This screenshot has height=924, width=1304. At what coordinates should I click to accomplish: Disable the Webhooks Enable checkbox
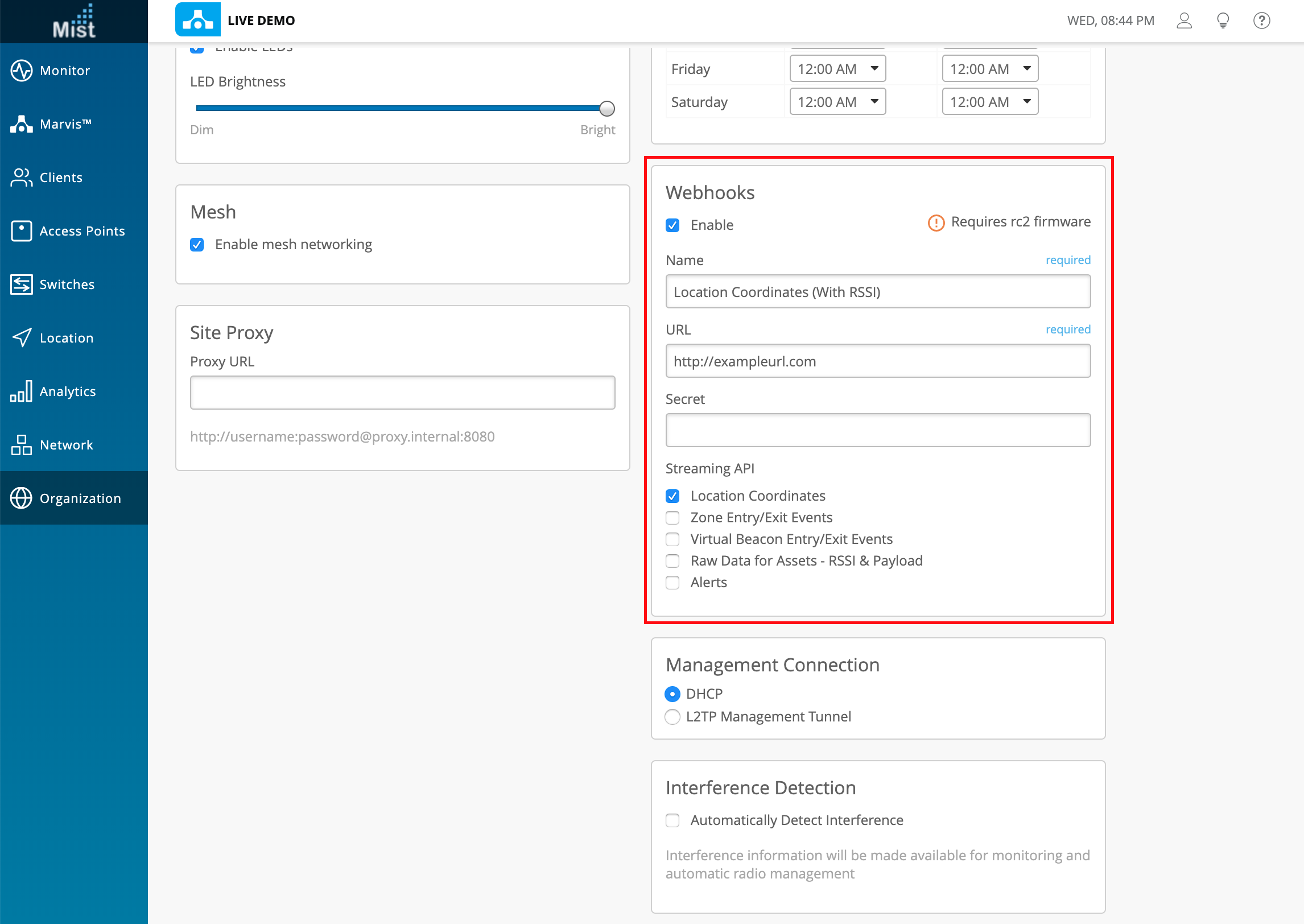point(672,225)
